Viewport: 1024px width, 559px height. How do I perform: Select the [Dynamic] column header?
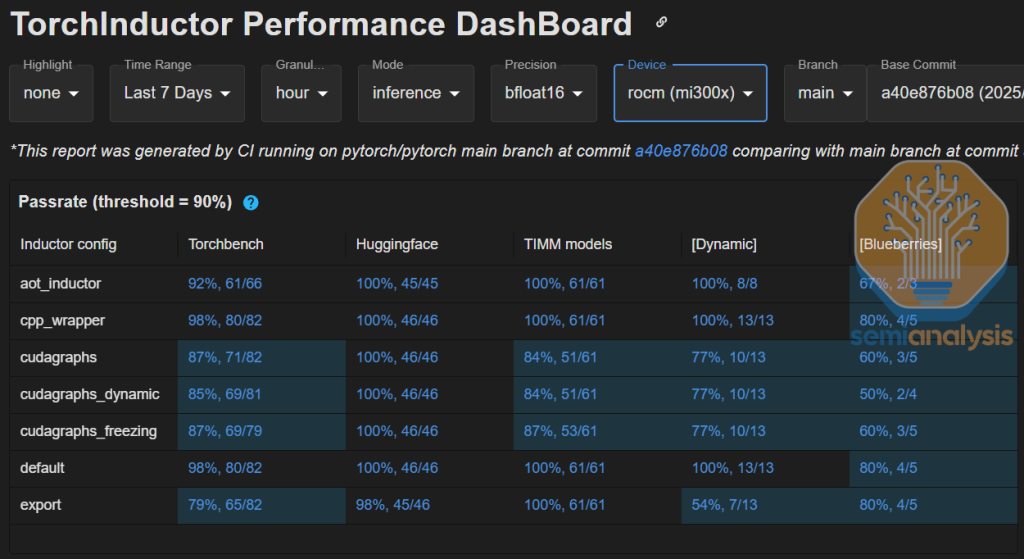tap(724, 244)
